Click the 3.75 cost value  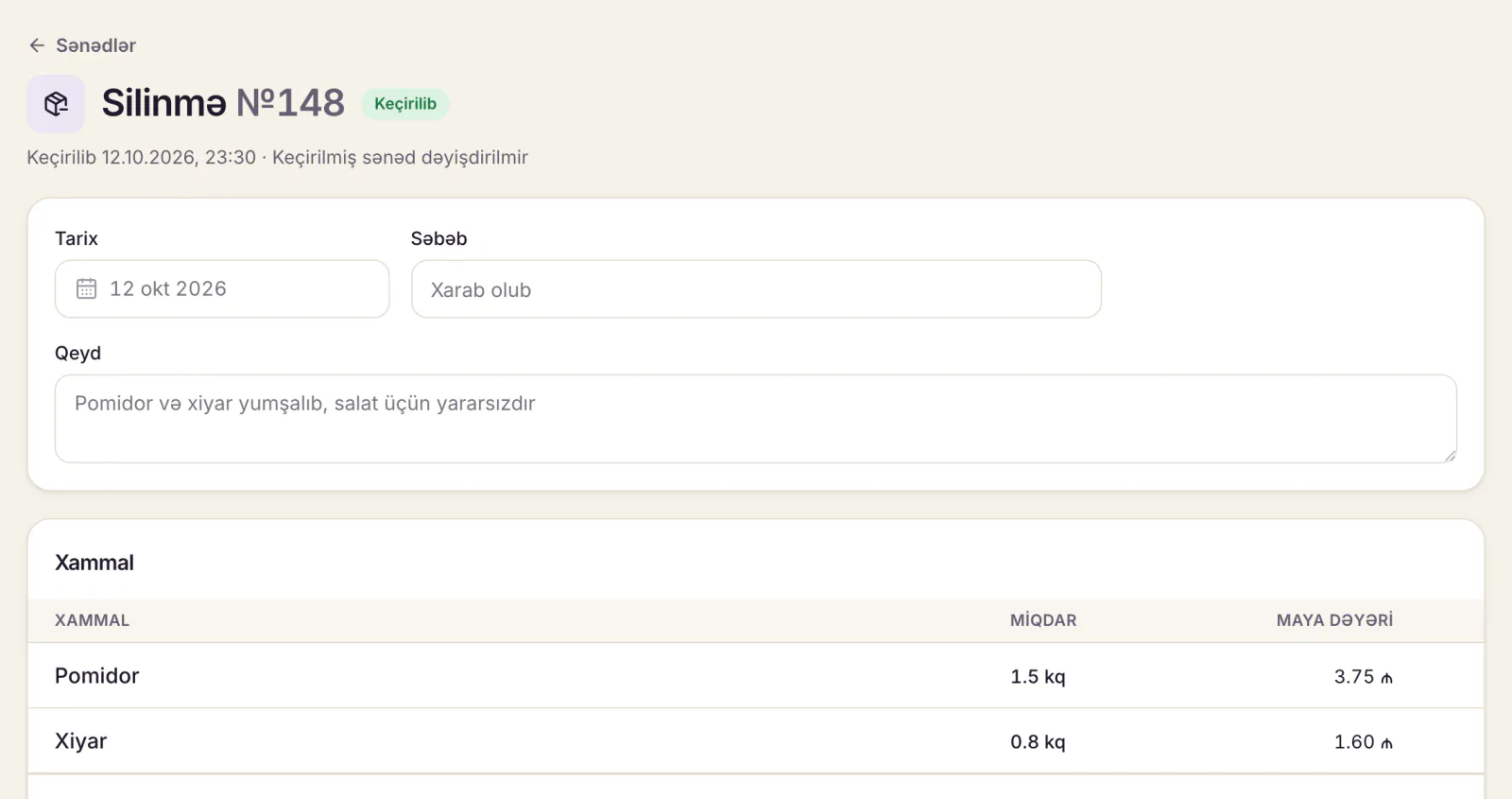click(1363, 677)
